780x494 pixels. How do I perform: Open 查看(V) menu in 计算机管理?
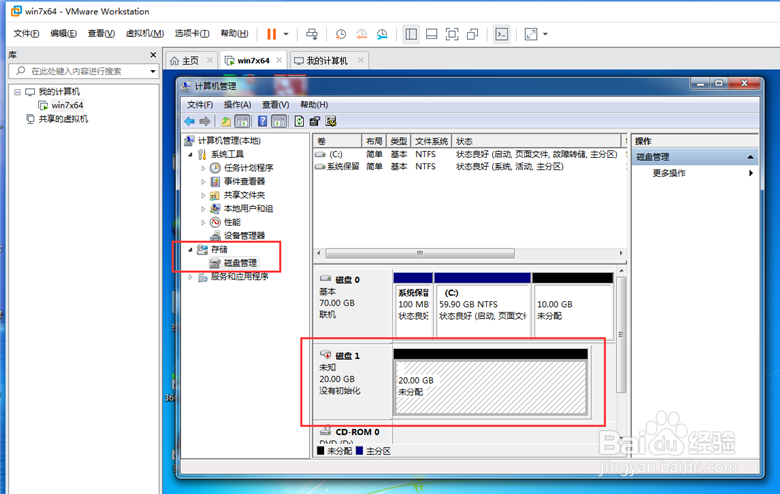click(276, 104)
